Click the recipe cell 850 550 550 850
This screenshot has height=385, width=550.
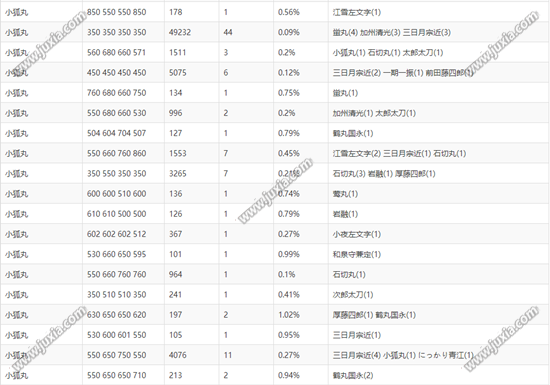point(116,12)
